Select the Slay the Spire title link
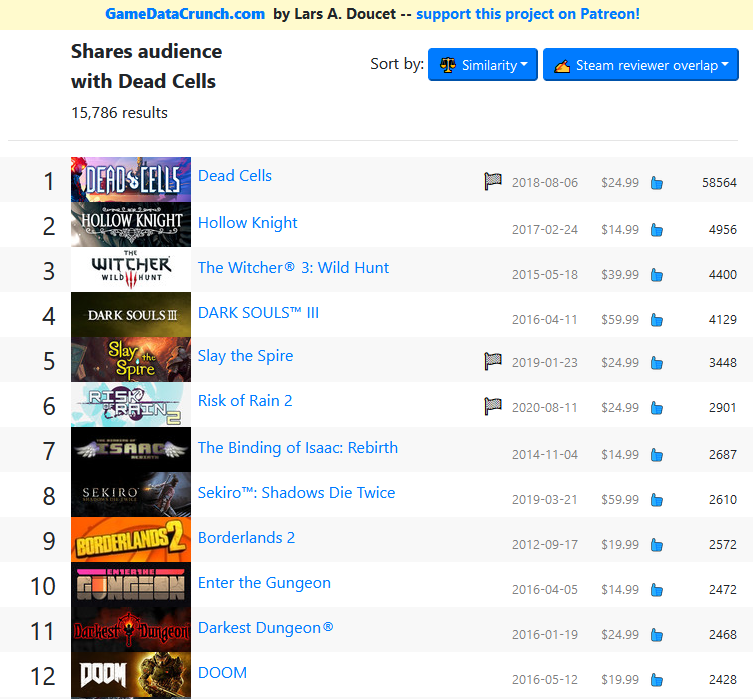The height and width of the screenshot is (699, 755). (245, 356)
